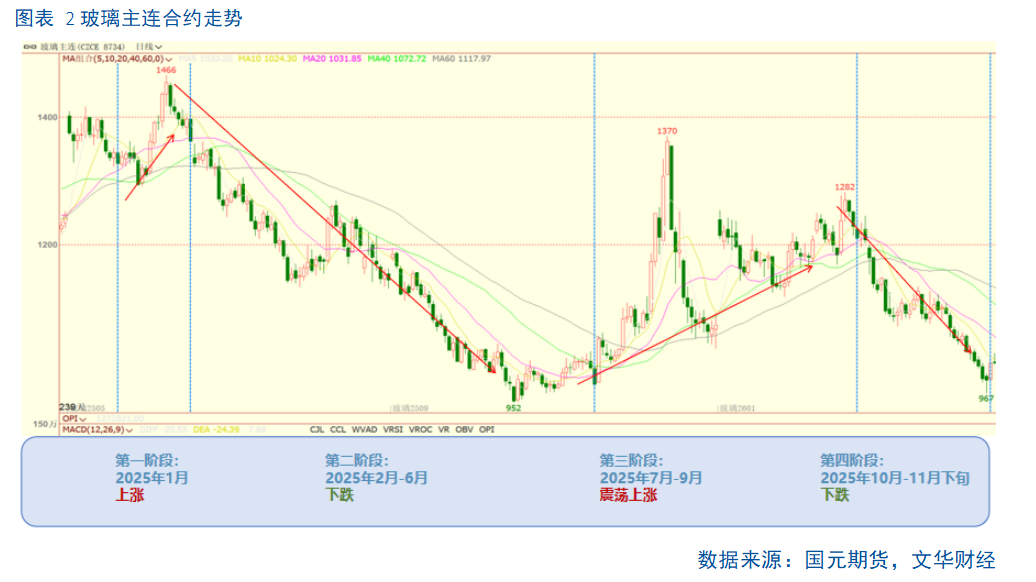Click the 图表 2 玻璃主连合约走势 title

tap(129, 18)
